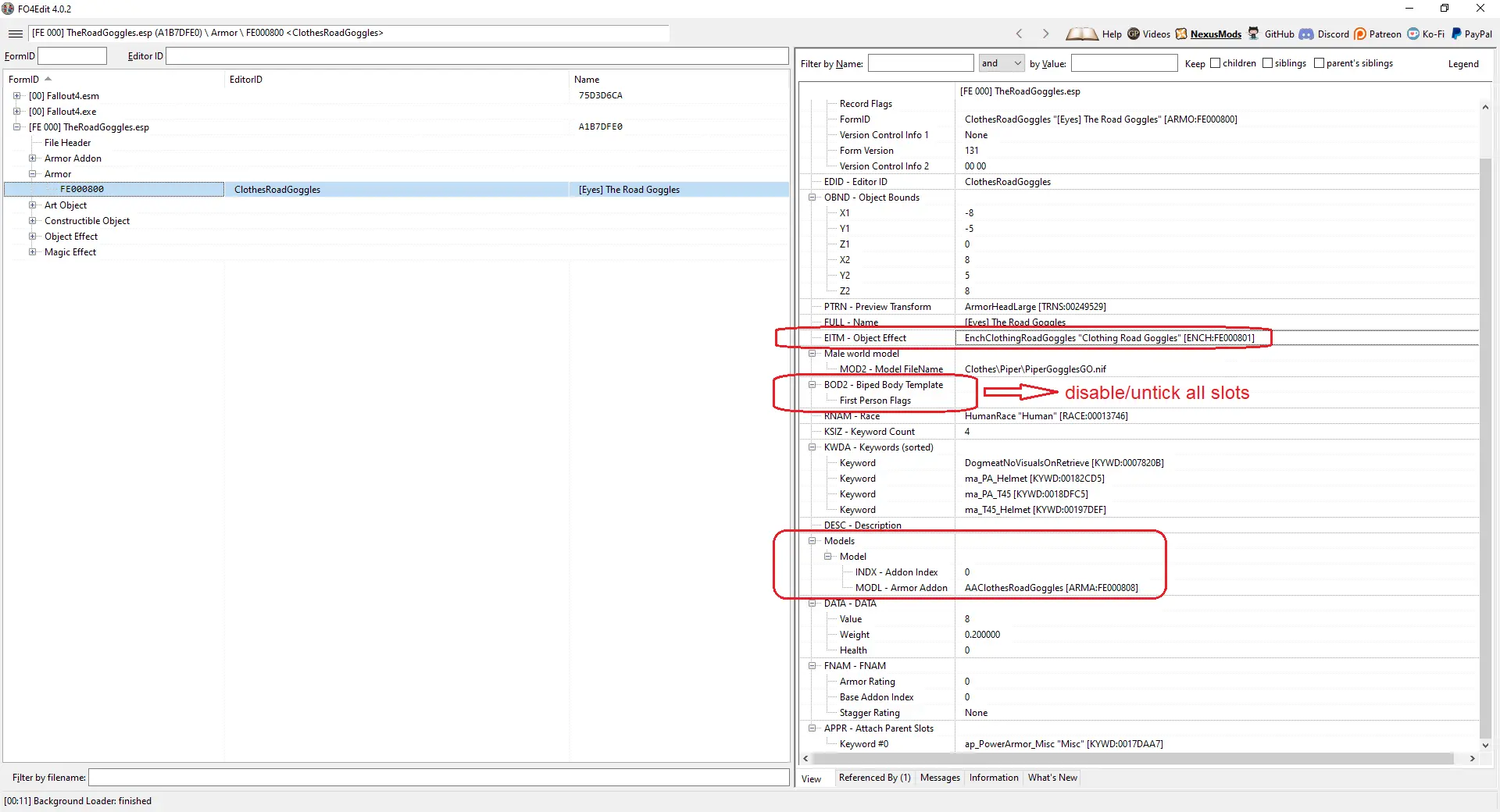Expand the Art Object group
Screen dimensions: 1500x812
tap(32, 205)
